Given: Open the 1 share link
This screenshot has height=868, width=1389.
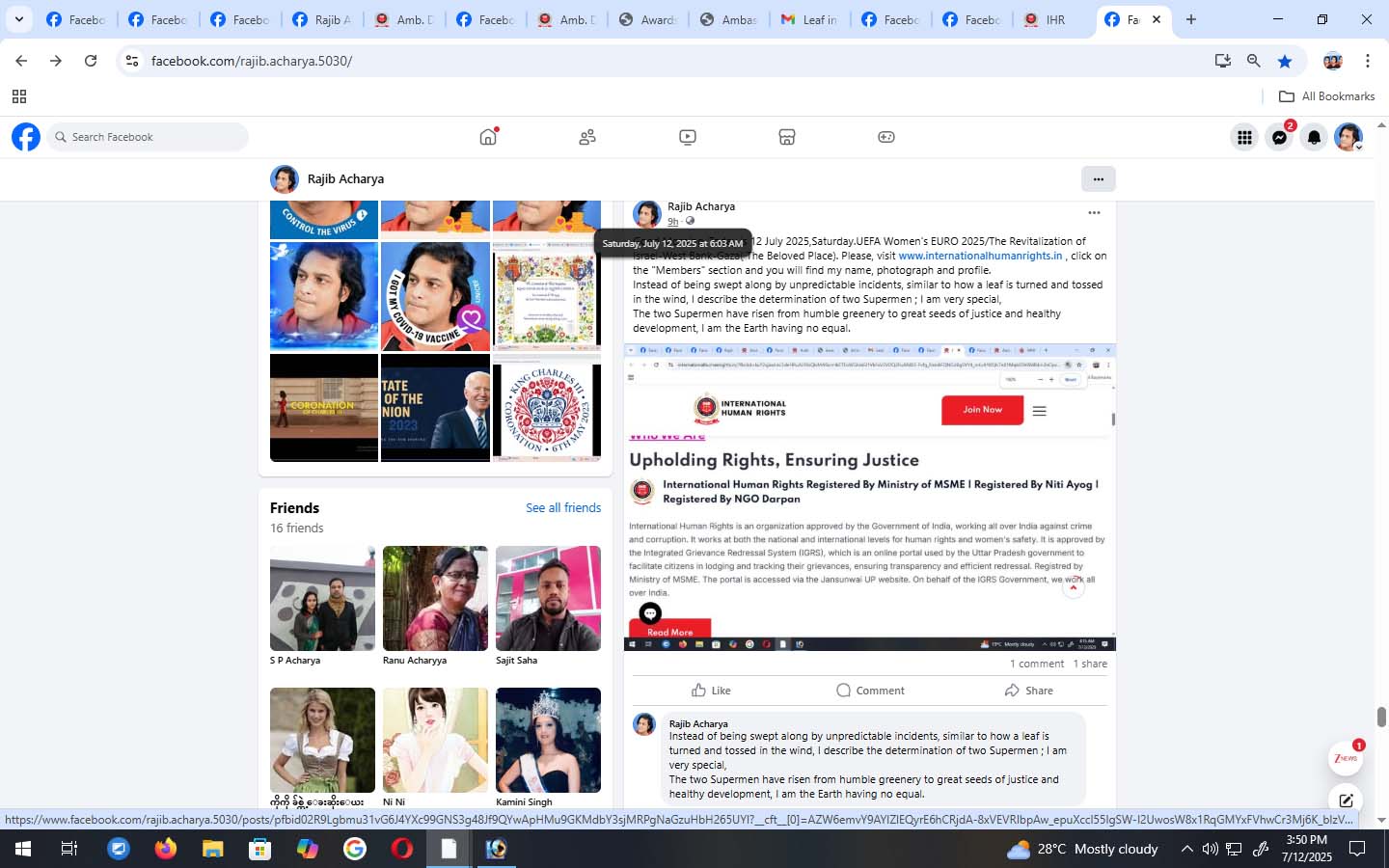Looking at the screenshot, I should [1090, 664].
